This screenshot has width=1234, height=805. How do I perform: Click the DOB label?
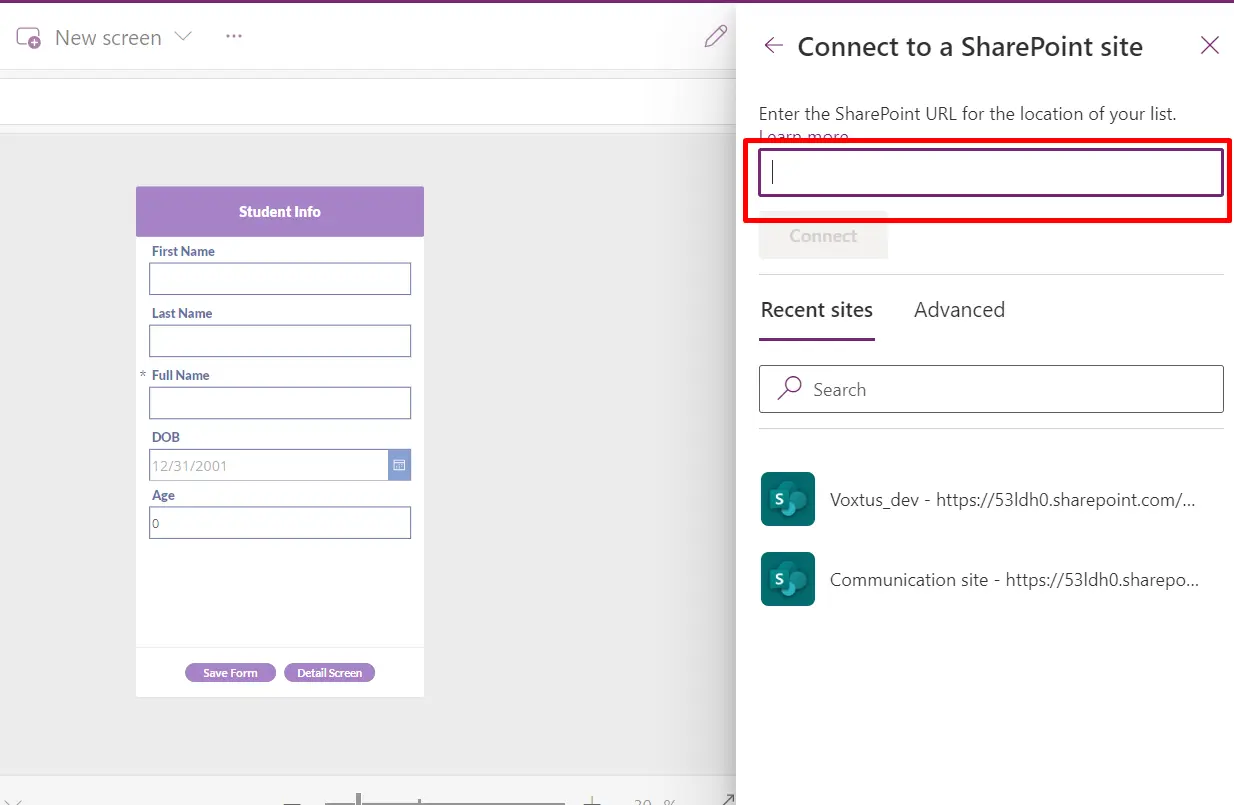[x=166, y=437]
